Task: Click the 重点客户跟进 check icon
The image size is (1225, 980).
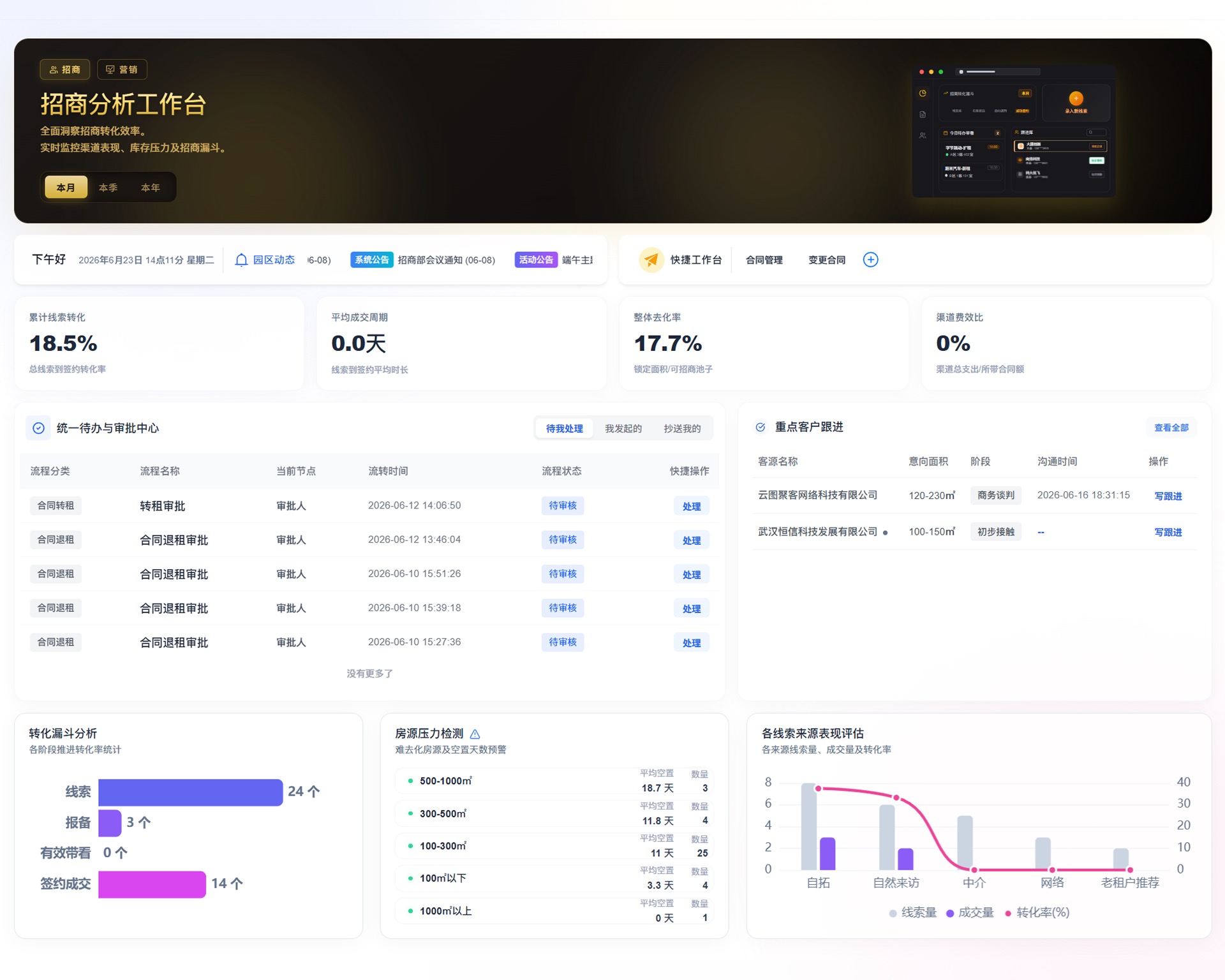Action: (761, 427)
